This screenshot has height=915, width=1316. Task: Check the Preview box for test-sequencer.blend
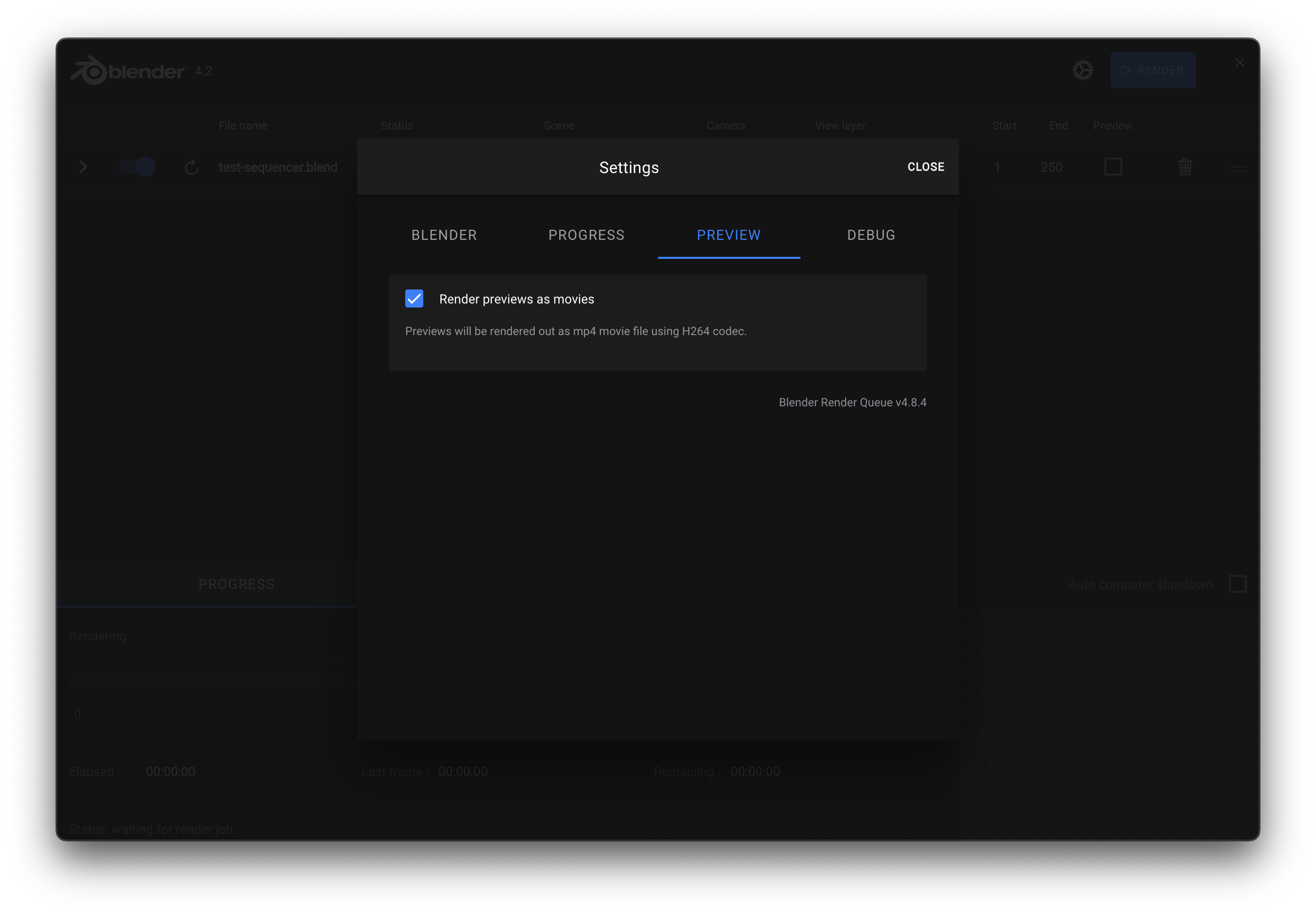(1112, 167)
